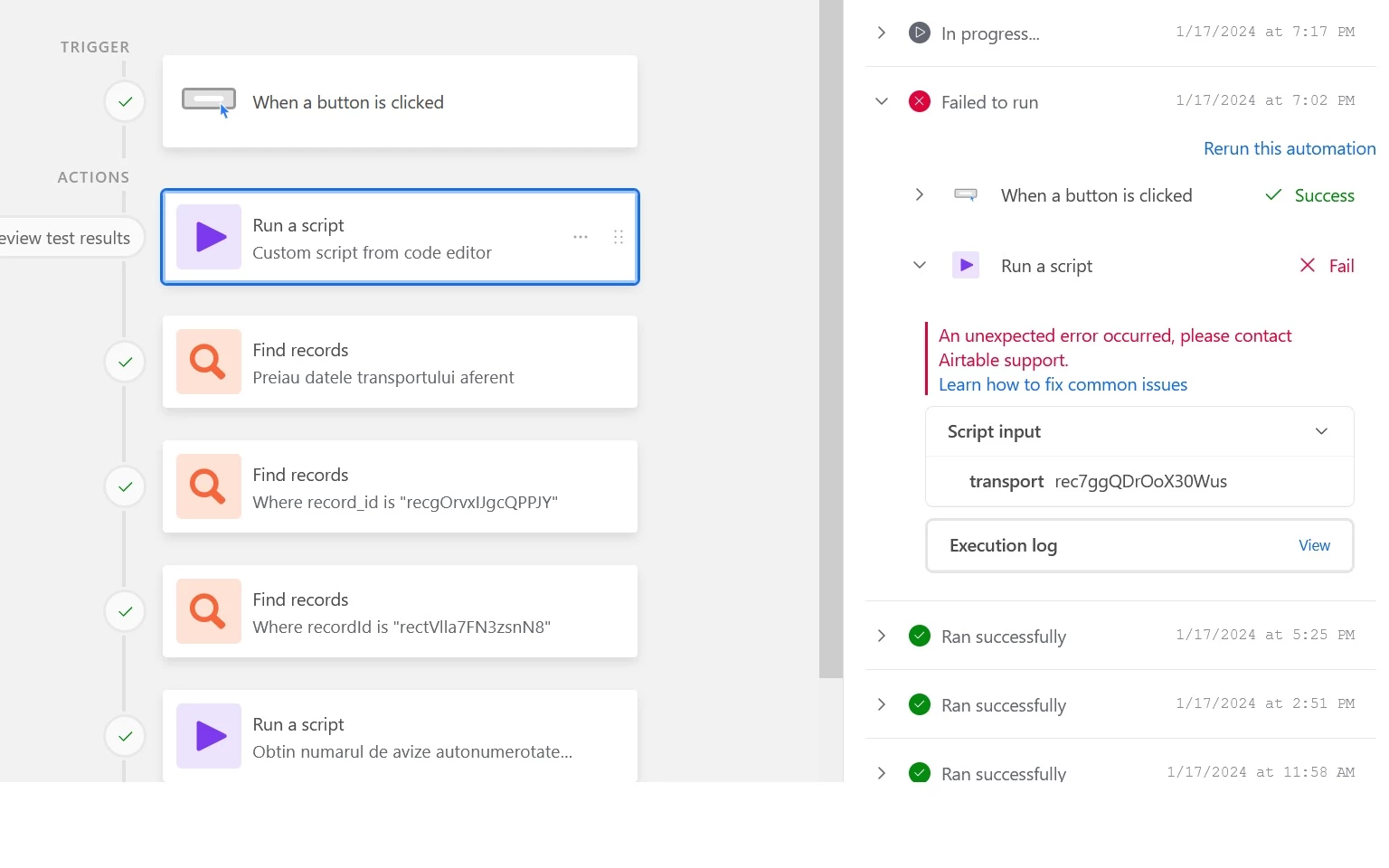The height and width of the screenshot is (868, 1389).
Task: View the Execution log
Action: (1314, 545)
